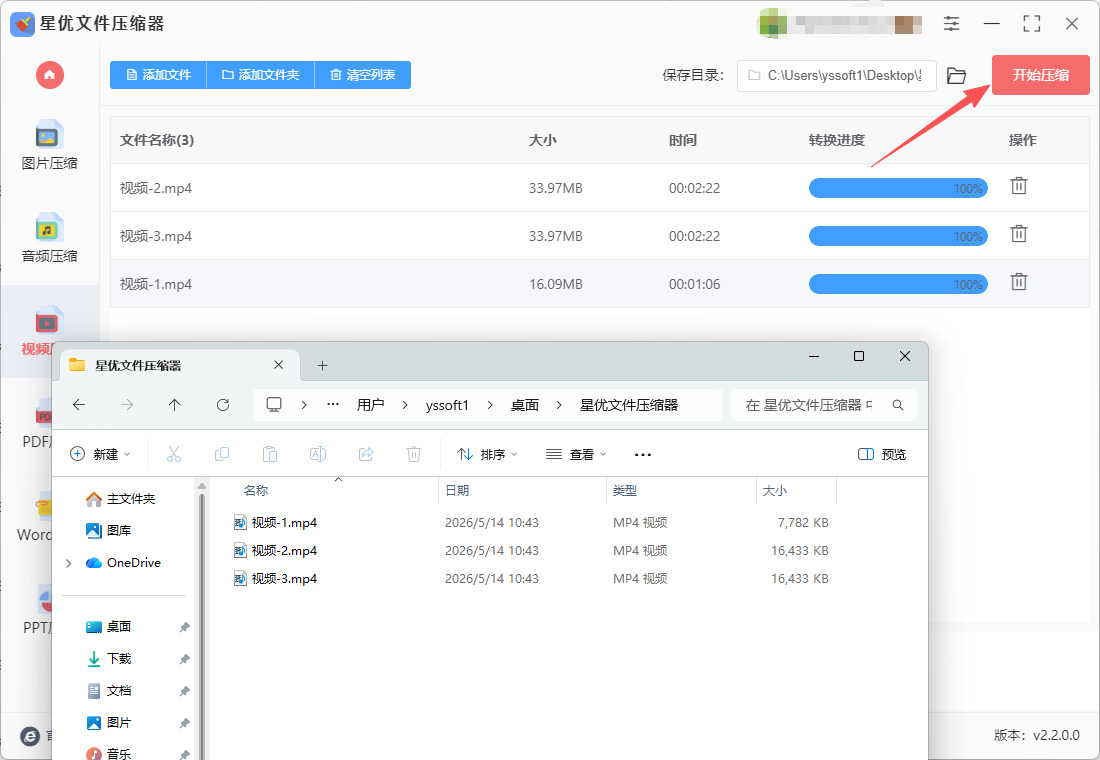Click the Explorer search box
The image size is (1100, 760).
824,405
